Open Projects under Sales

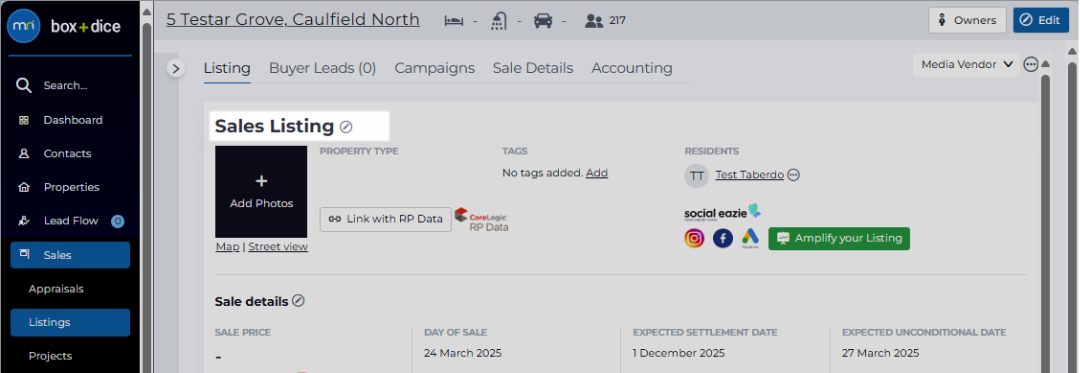pyautogui.click(x=50, y=356)
